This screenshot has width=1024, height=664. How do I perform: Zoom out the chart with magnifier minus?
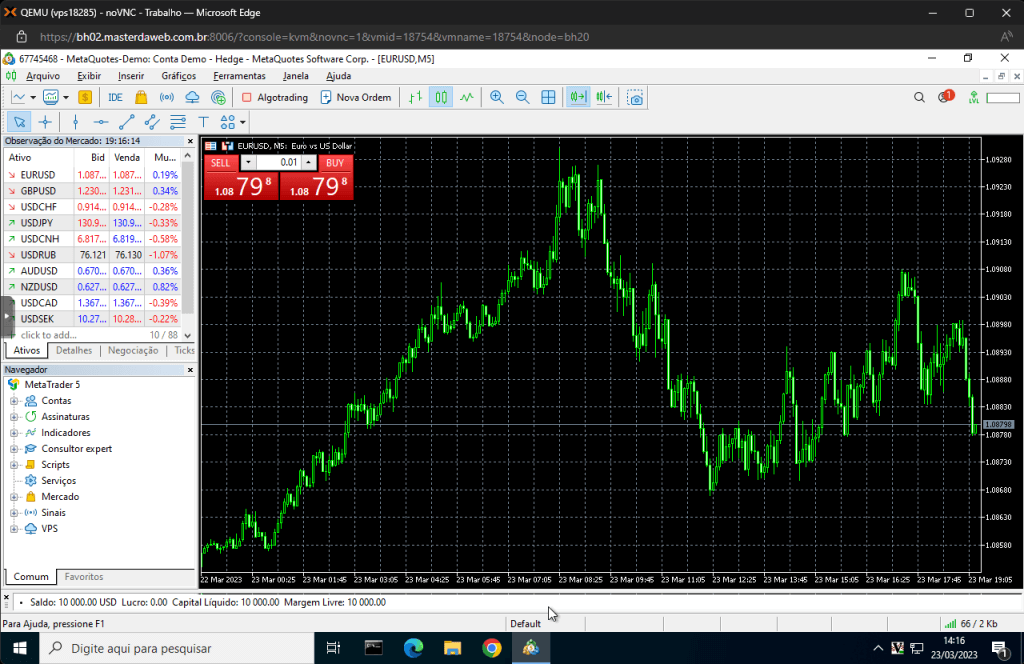point(522,97)
